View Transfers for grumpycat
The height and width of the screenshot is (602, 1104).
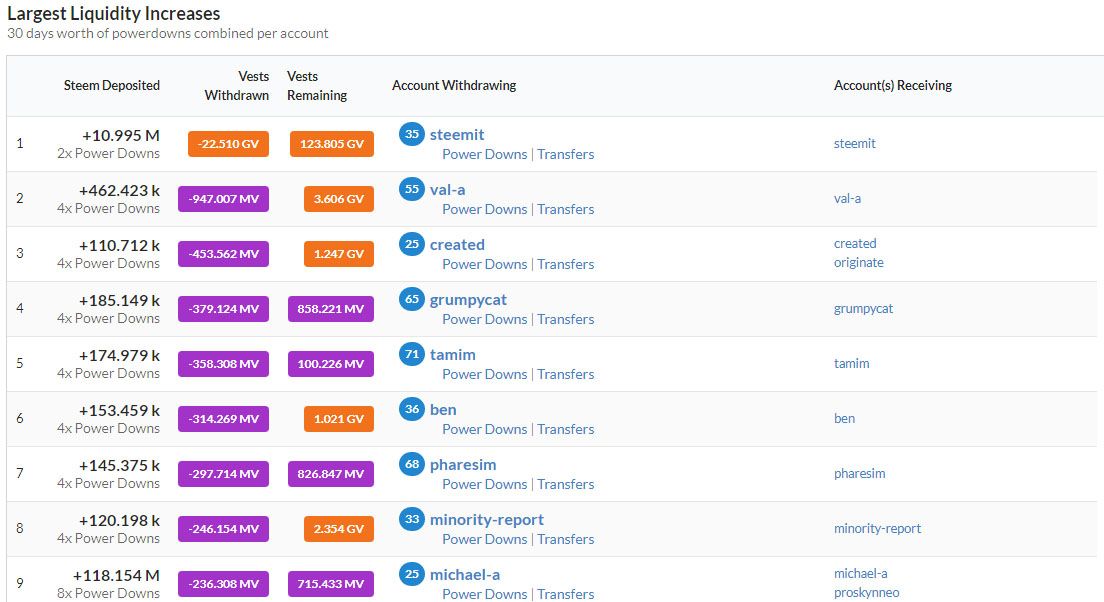(x=565, y=319)
